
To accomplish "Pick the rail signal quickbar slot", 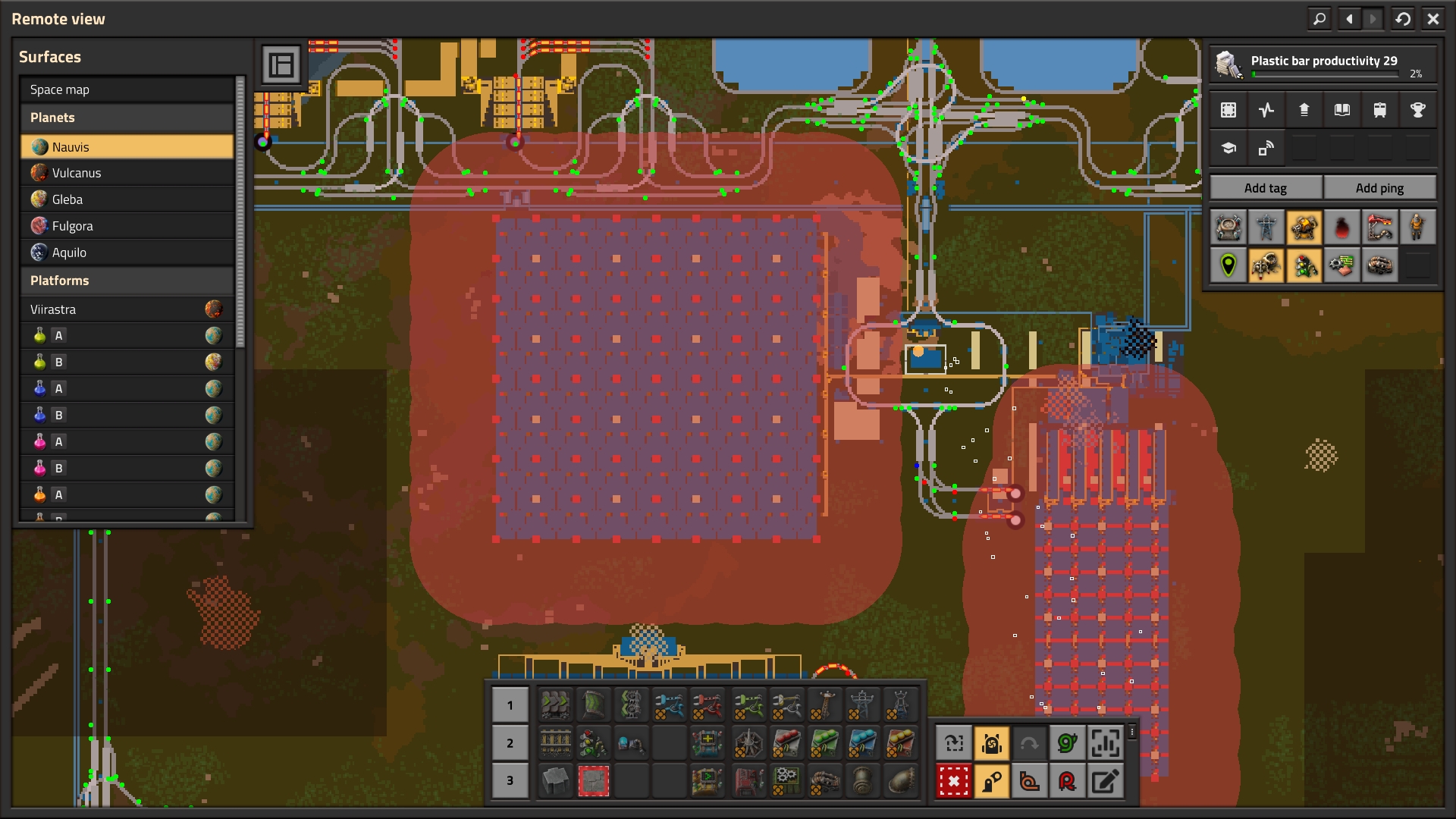I will coord(594,743).
